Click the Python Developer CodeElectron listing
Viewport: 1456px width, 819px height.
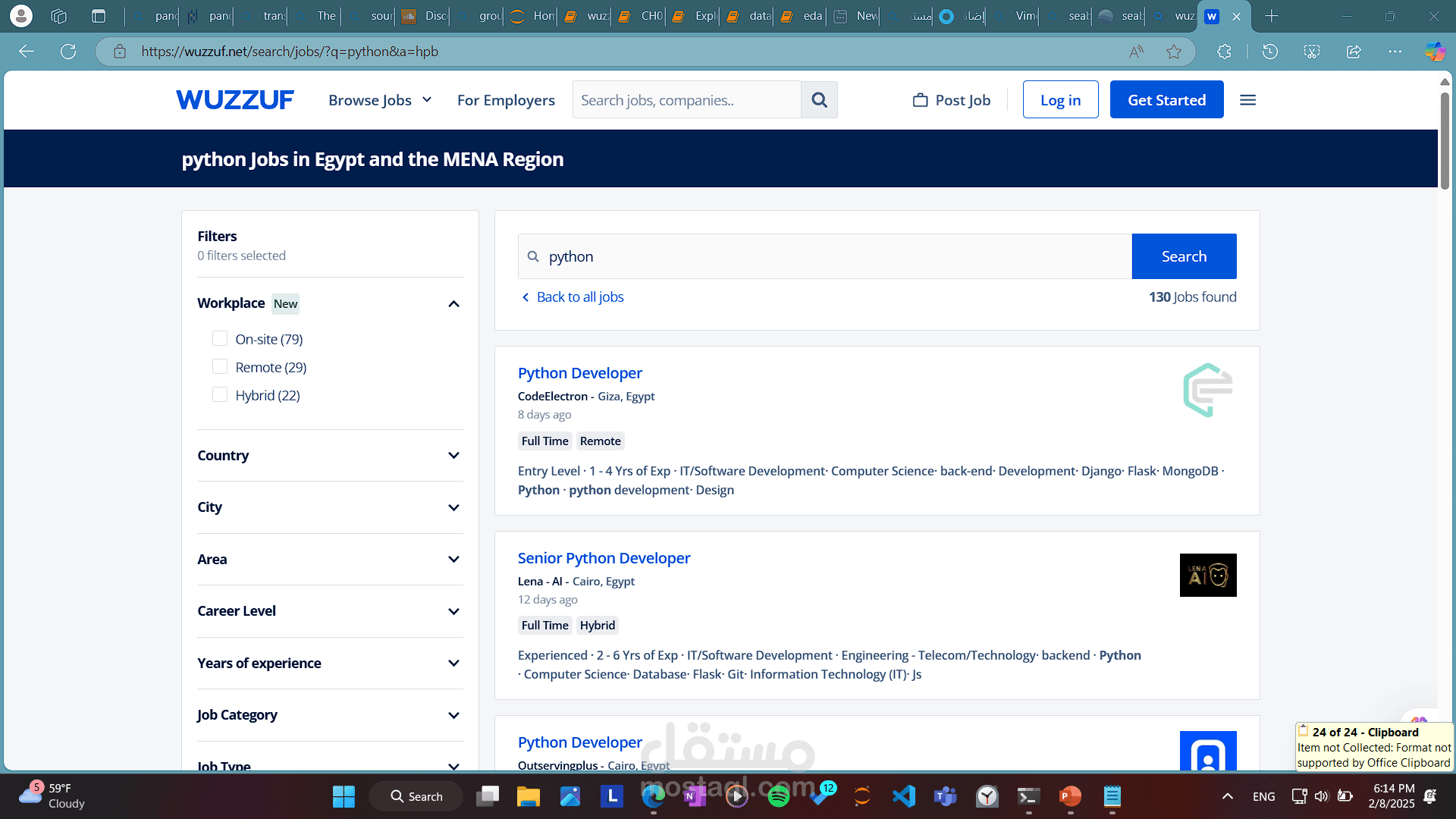579,372
